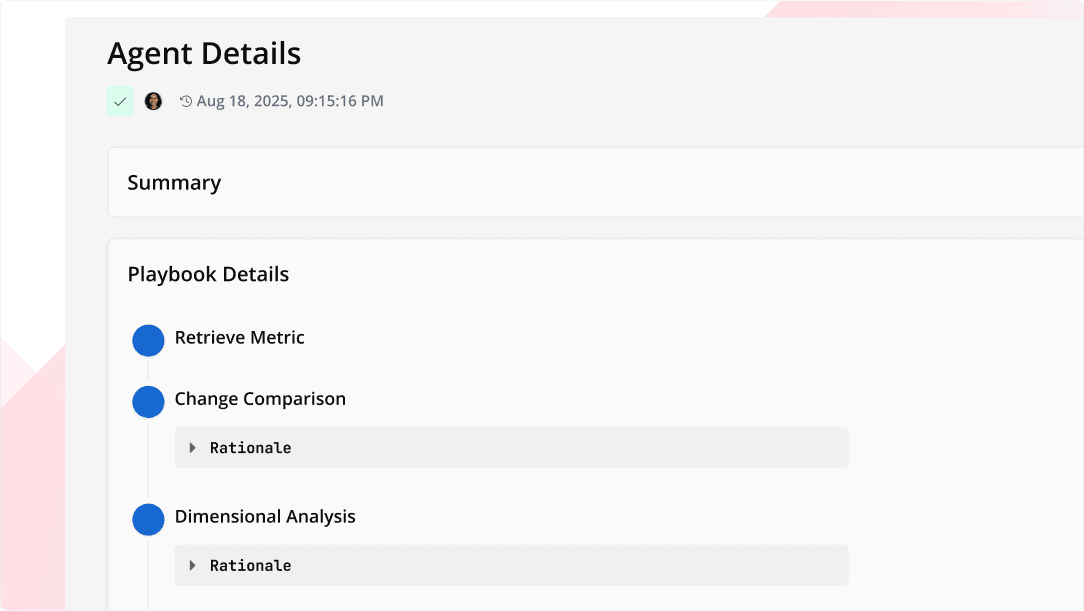Click the green success checkmark status icon
The image size is (1084, 611).
point(120,101)
